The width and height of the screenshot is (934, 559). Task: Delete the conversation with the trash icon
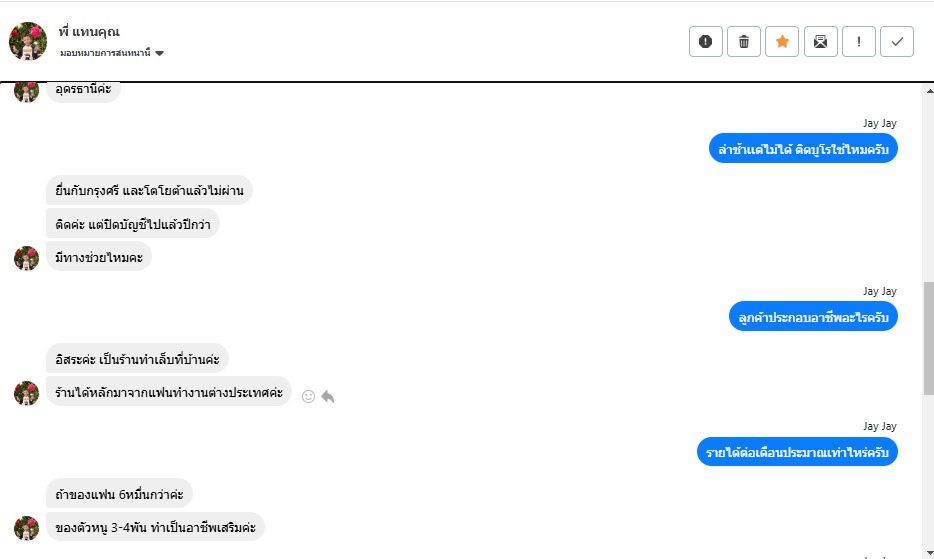[x=743, y=42]
